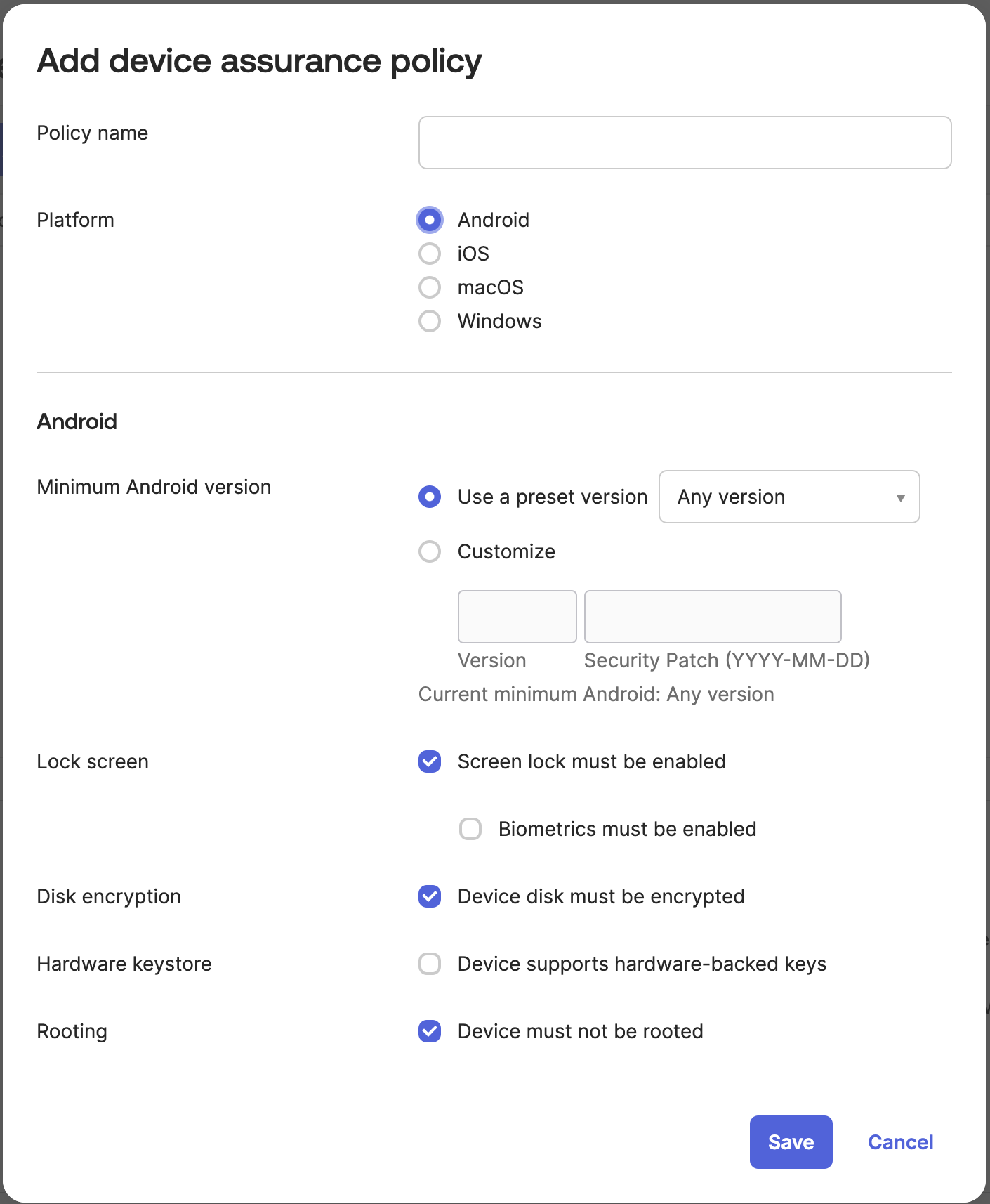Uncheck Screen lock must be enabled
Viewport: 990px width, 1204px height.
(x=430, y=761)
